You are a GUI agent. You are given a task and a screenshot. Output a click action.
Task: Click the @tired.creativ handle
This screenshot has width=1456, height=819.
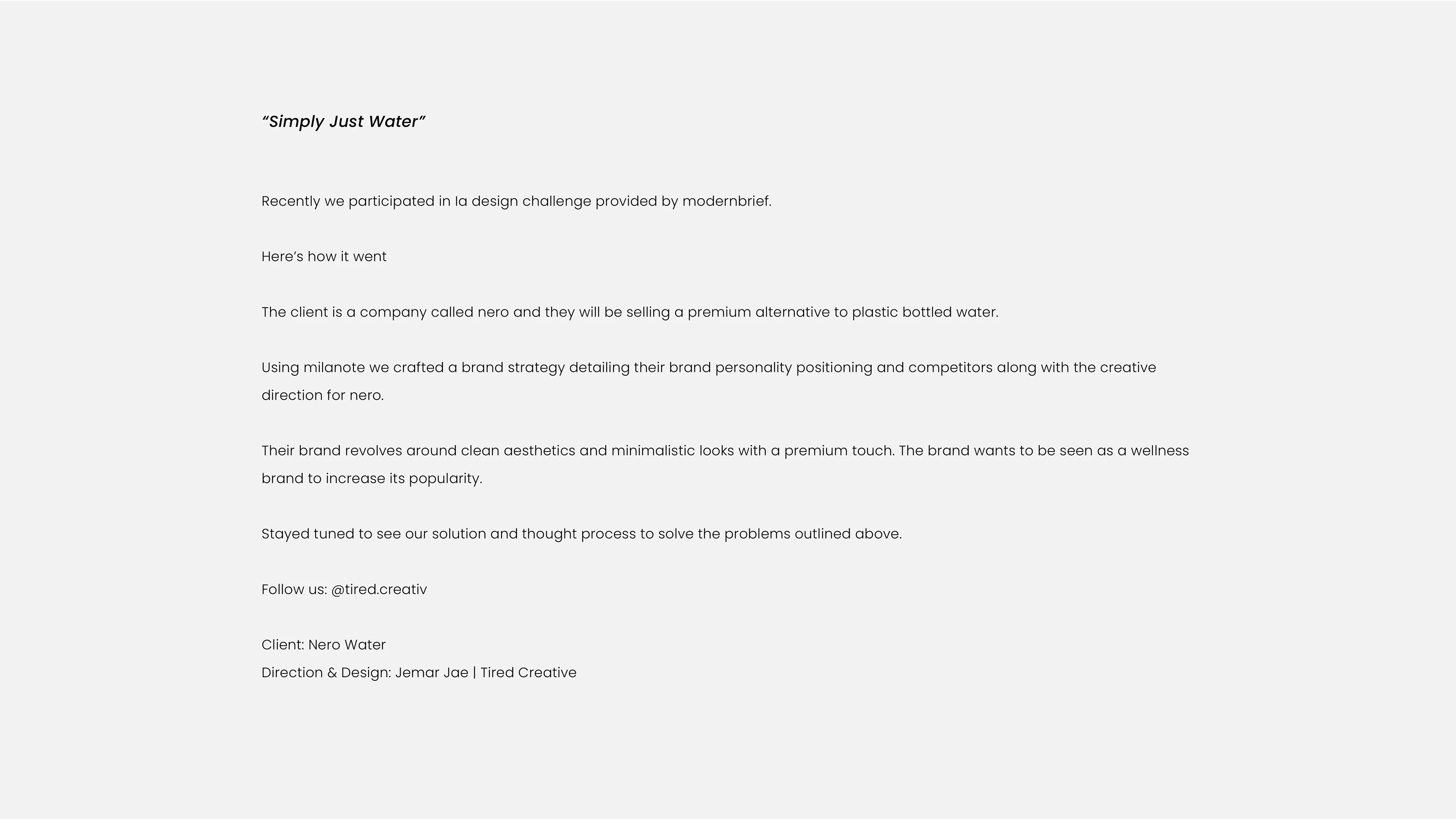(379, 590)
